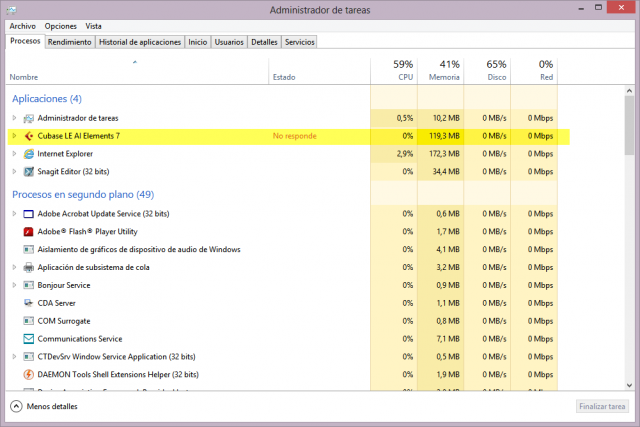
Task: Expand CTDevSrv Window Service Application row
Action: pyautogui.click(x=14, y=356)
